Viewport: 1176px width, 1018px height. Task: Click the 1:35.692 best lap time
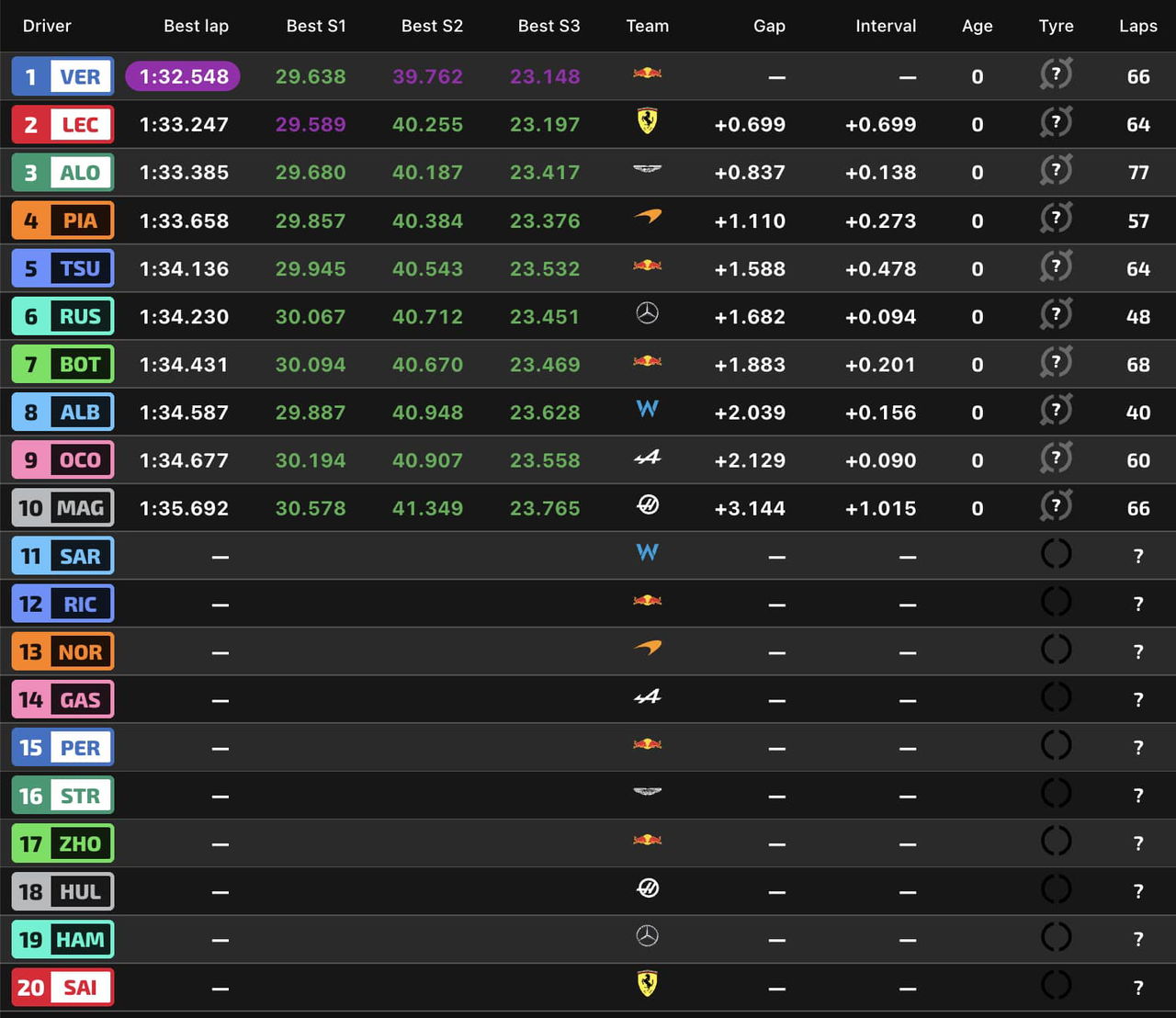pyautogui.click(x=184, y=508)
